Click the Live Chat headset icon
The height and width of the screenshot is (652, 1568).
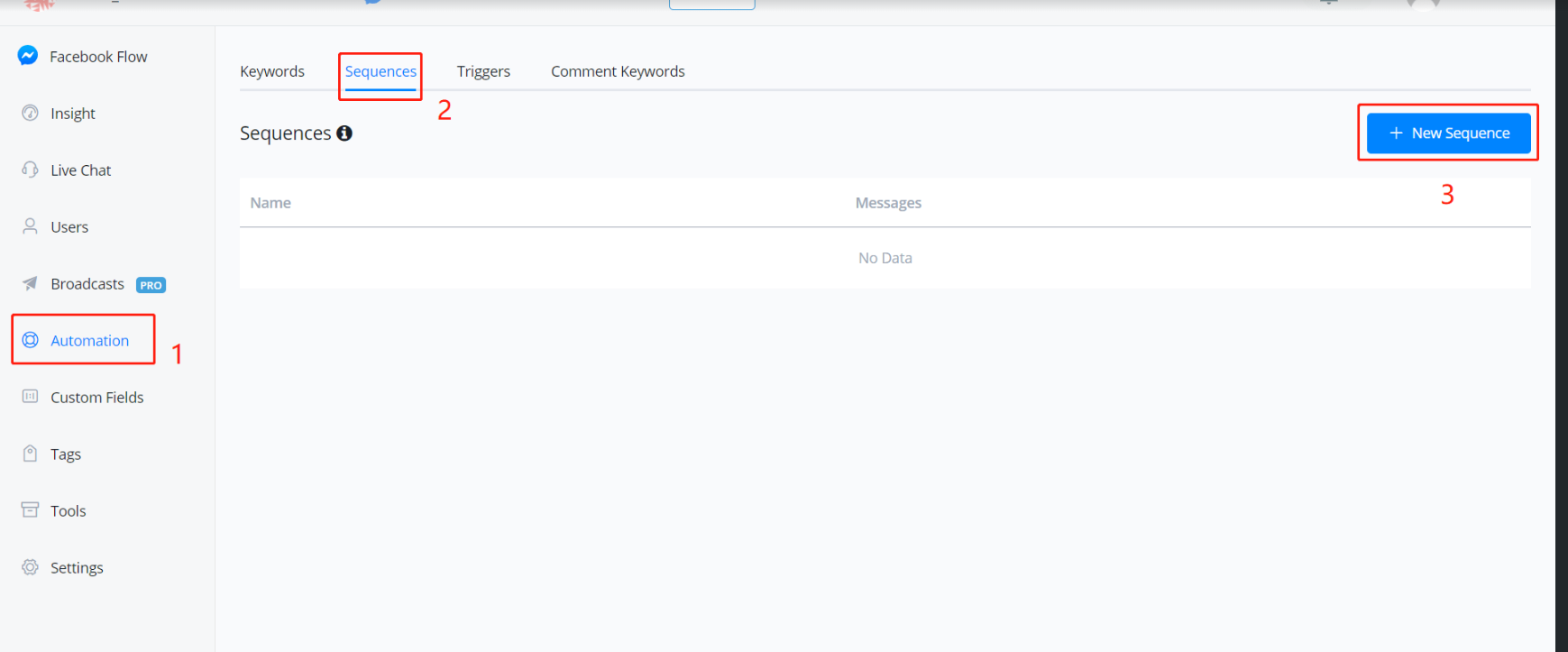coord(30,170)
